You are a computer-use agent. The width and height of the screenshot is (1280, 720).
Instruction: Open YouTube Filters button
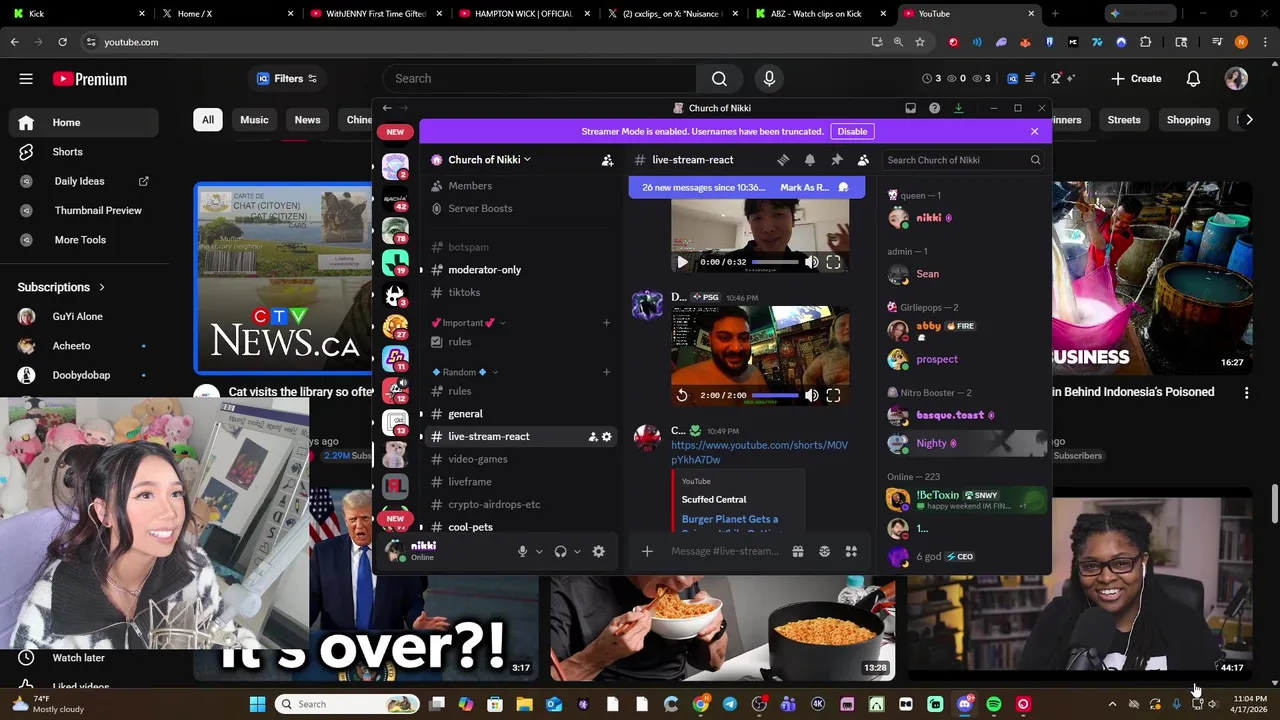pos(287,79)
